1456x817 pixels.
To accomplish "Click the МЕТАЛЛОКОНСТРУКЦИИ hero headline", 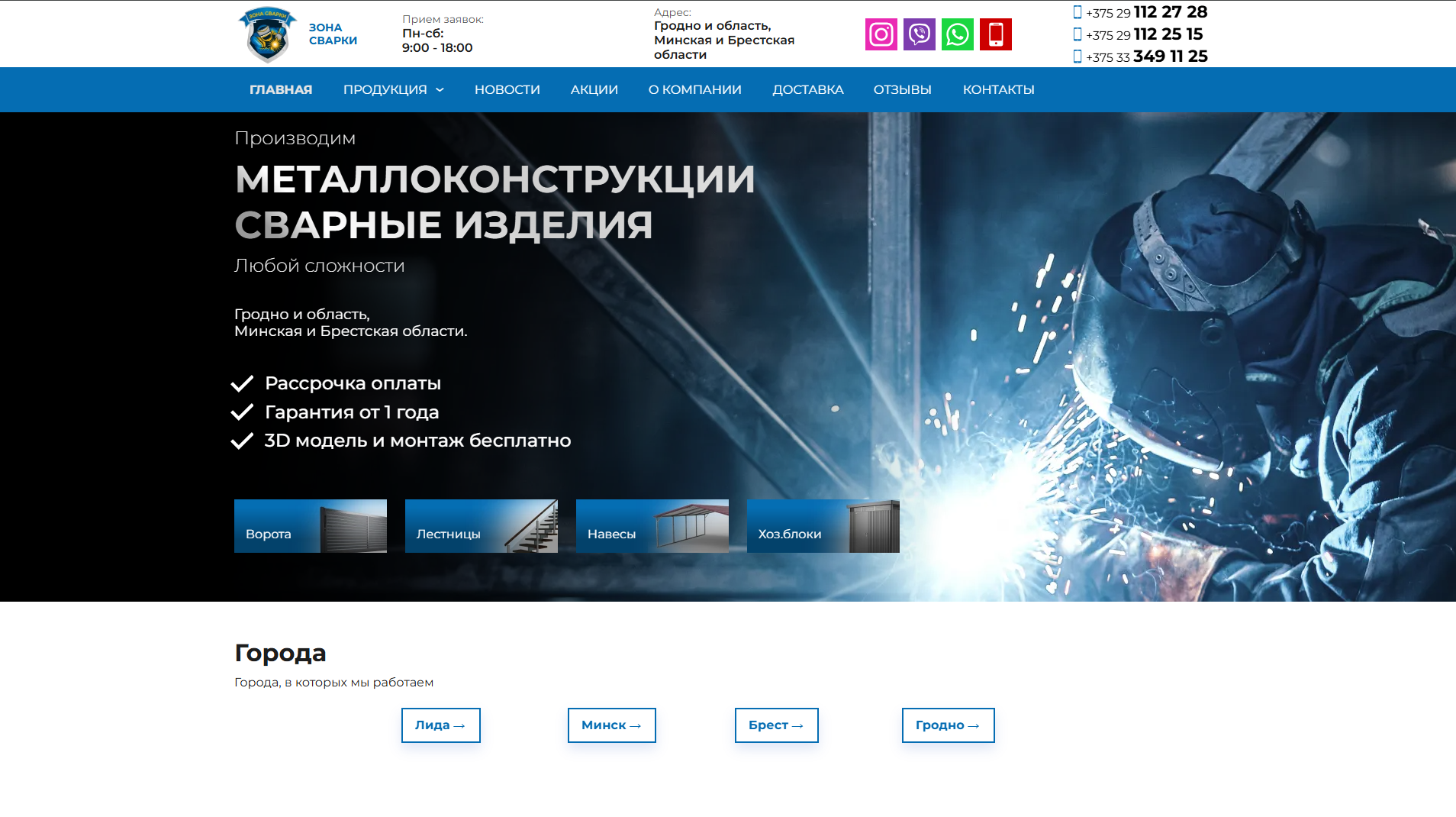I will [x=495, y=179].
